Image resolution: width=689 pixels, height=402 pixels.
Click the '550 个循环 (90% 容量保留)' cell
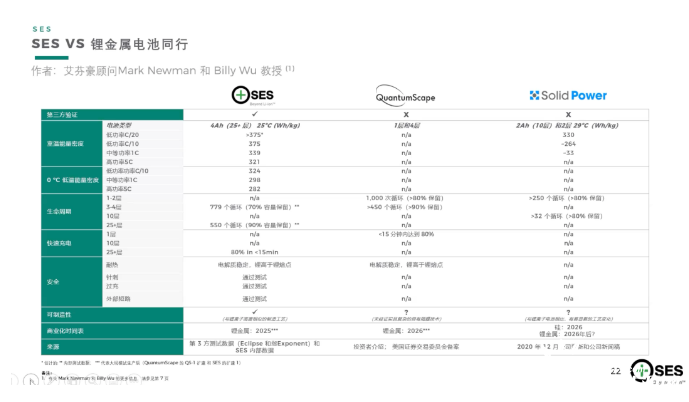254,225
